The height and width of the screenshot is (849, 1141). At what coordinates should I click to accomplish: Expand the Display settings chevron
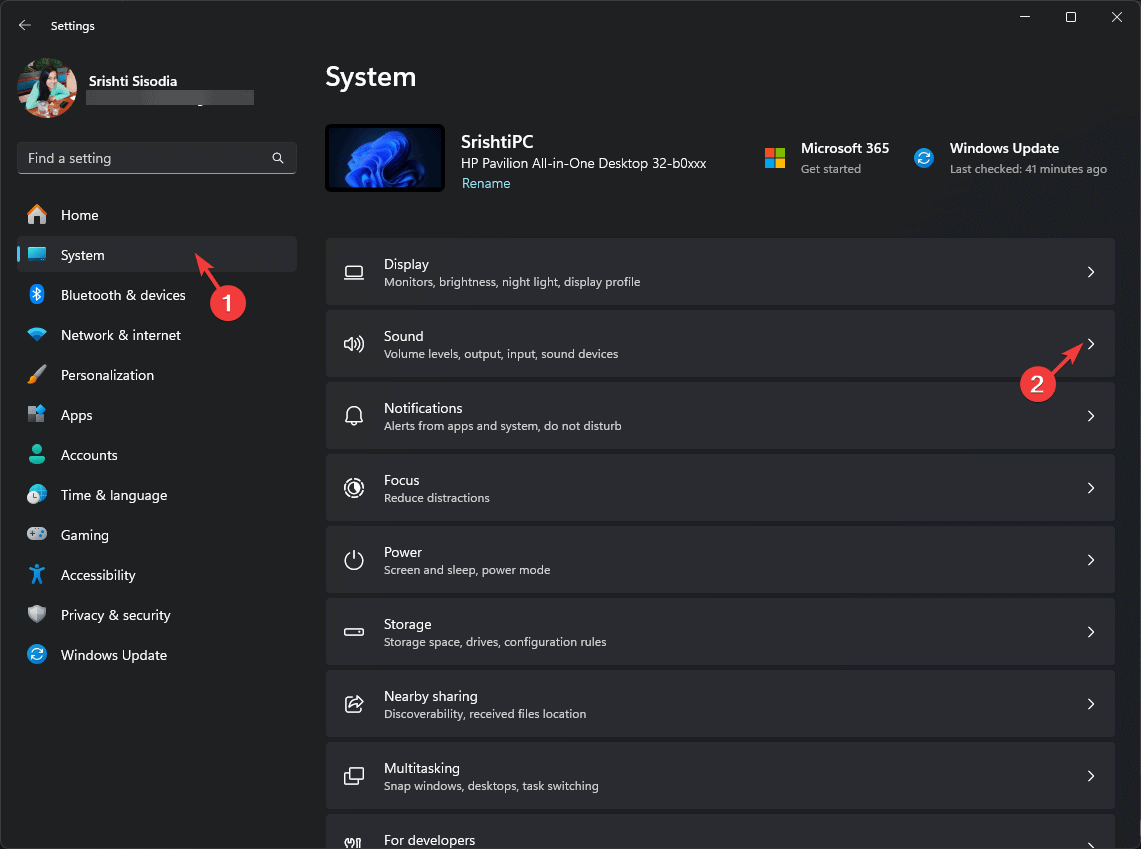(x=1091, y=272)
